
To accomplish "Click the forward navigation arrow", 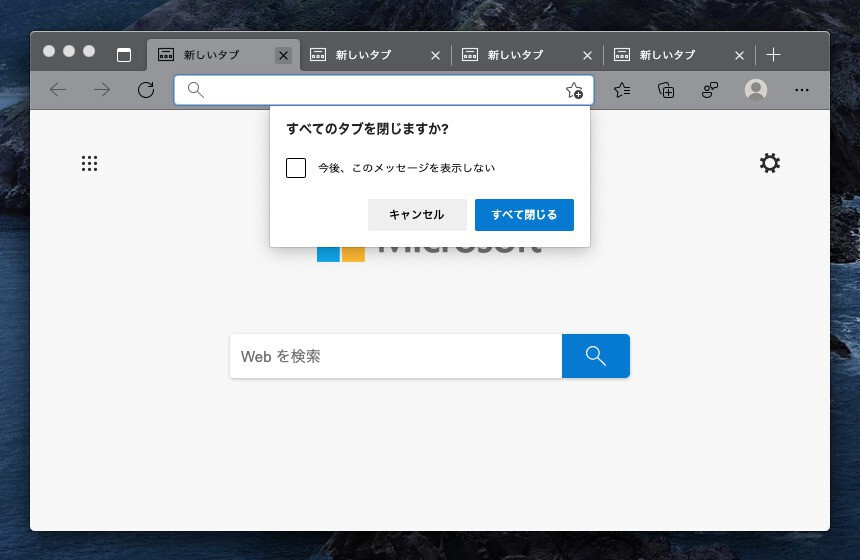I will (102, 90).
